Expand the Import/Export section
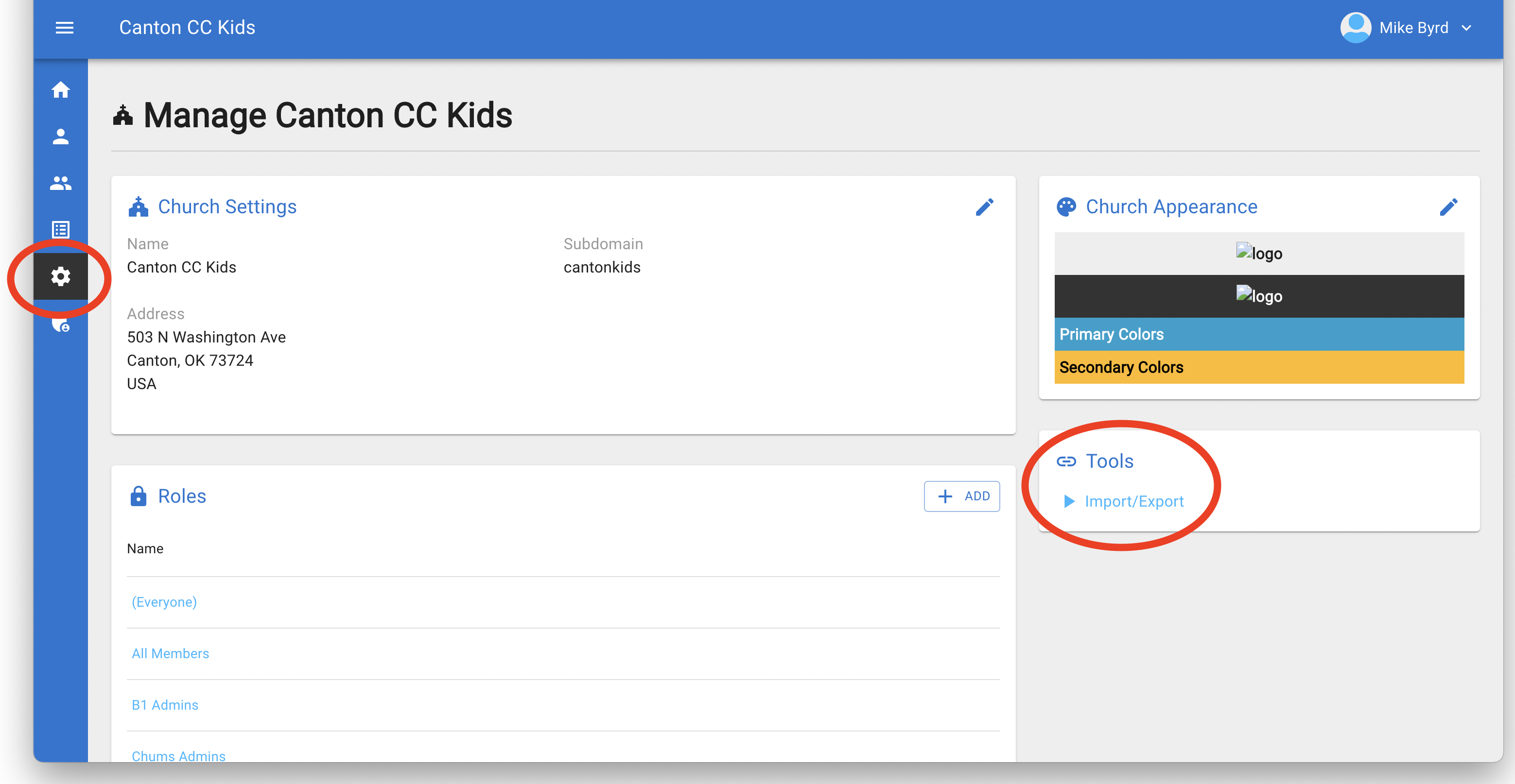Screen dimensions: 1515x784 pyautogui.click(x=1134, y=501)
